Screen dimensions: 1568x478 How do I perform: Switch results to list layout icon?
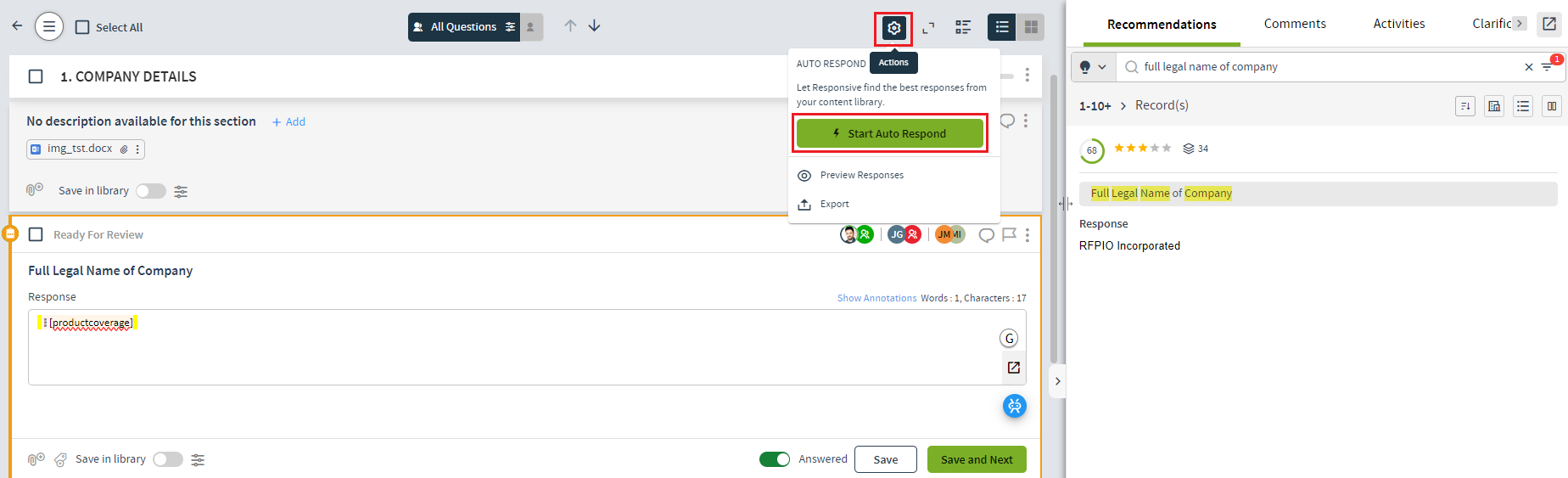pyautogui.click(x=1523, y=106)
